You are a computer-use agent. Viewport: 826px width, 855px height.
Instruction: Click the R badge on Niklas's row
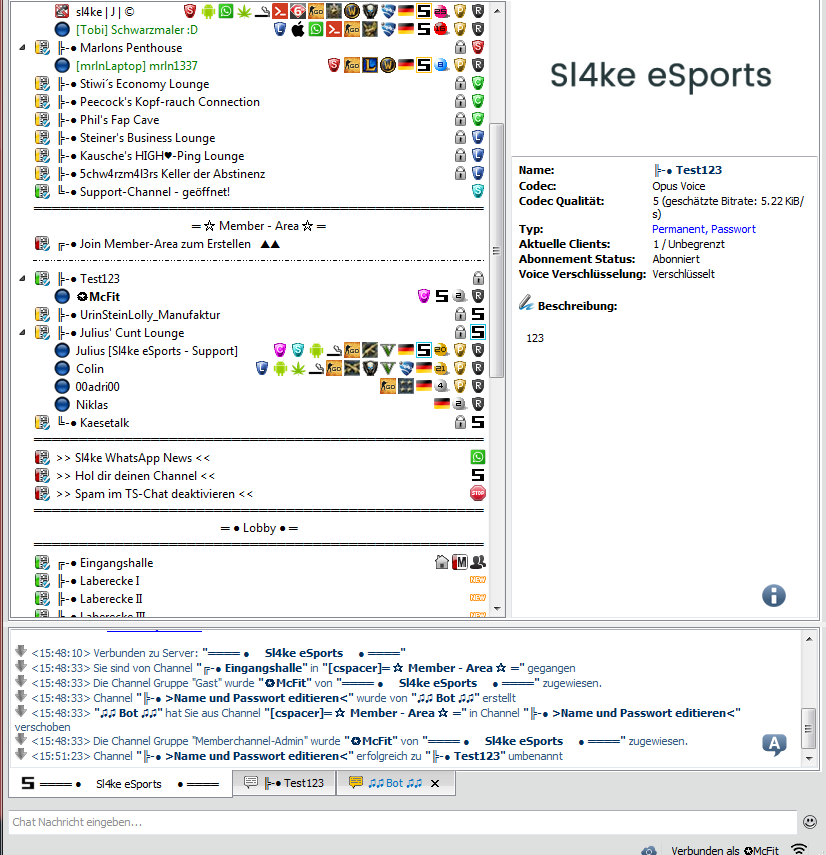point(478,404)
